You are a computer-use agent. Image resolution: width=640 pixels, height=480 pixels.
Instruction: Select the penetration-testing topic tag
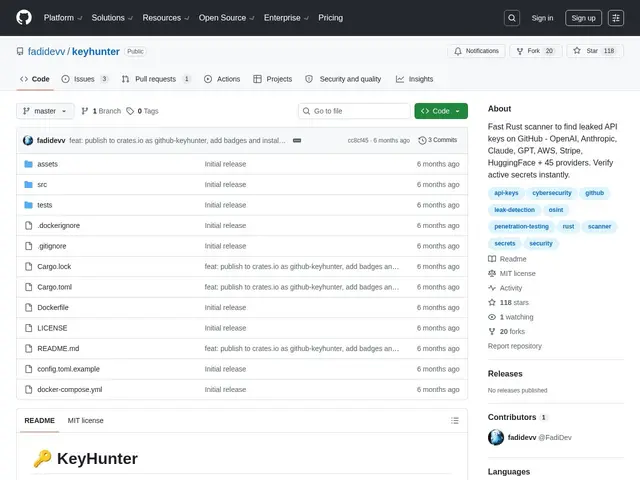pos(521,227)
